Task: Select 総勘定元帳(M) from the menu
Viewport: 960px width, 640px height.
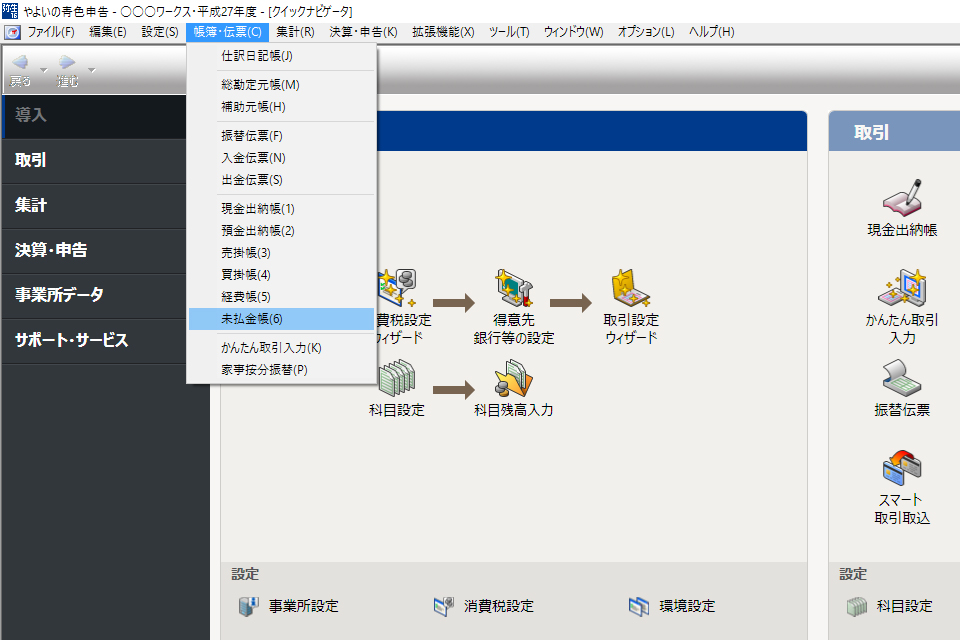Action: click(281, 85)
